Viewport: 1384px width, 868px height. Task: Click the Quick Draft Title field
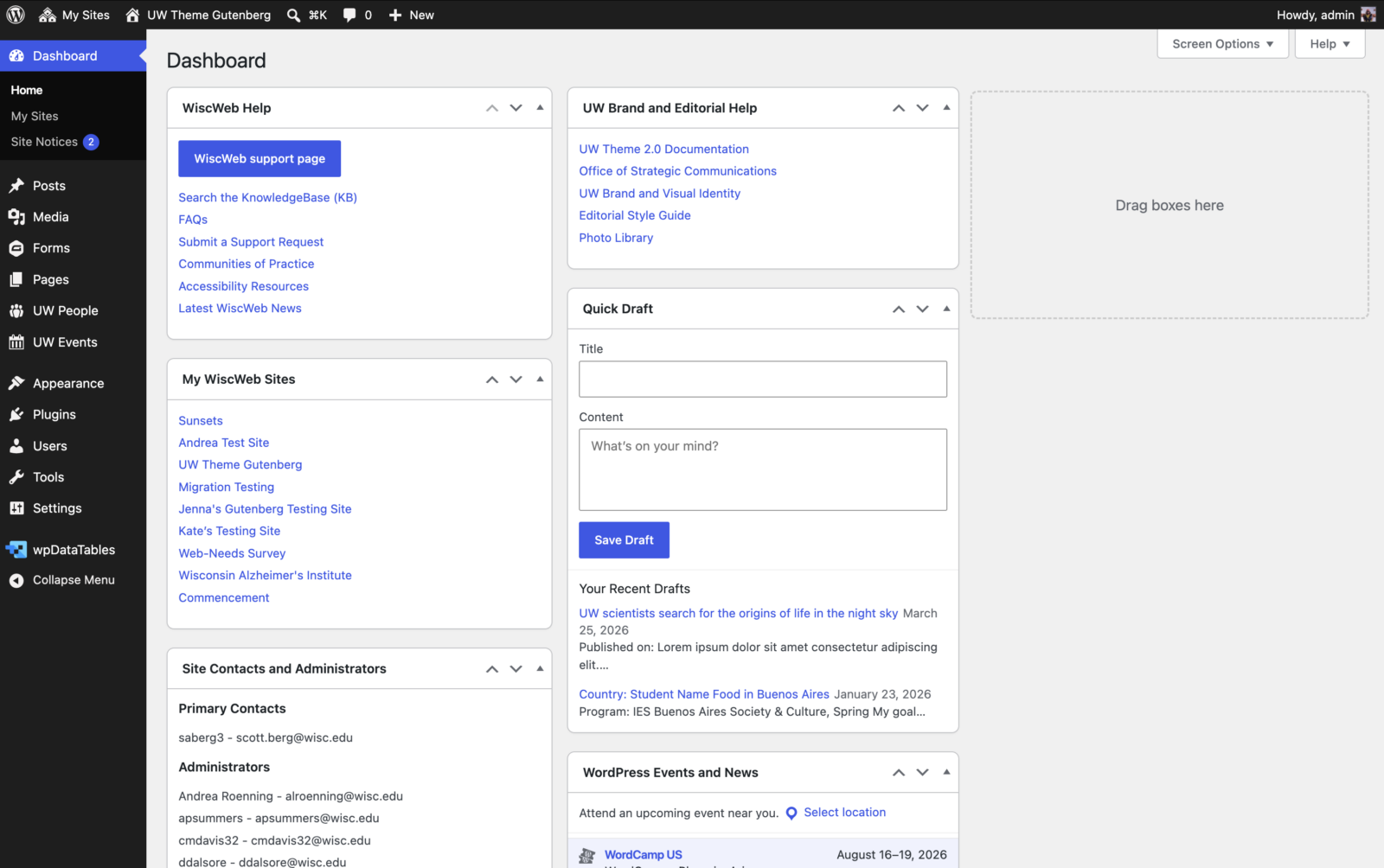pyautogui.click(x=763, y=380)
